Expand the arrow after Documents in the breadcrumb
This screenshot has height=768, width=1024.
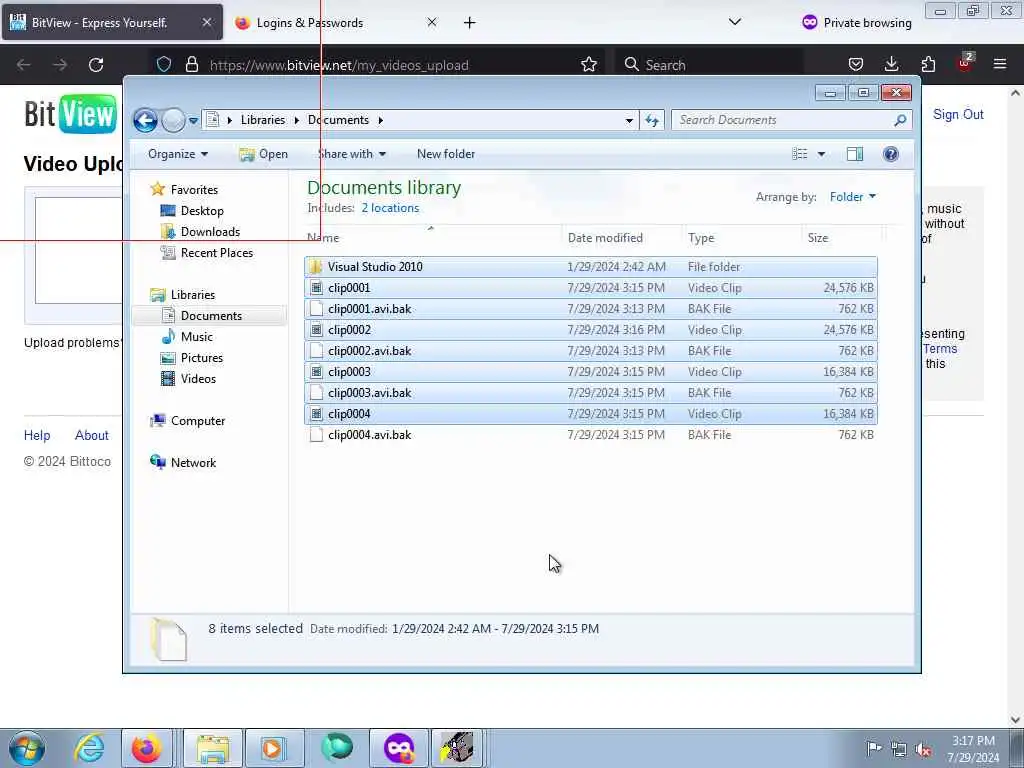[x=380, y=120]
